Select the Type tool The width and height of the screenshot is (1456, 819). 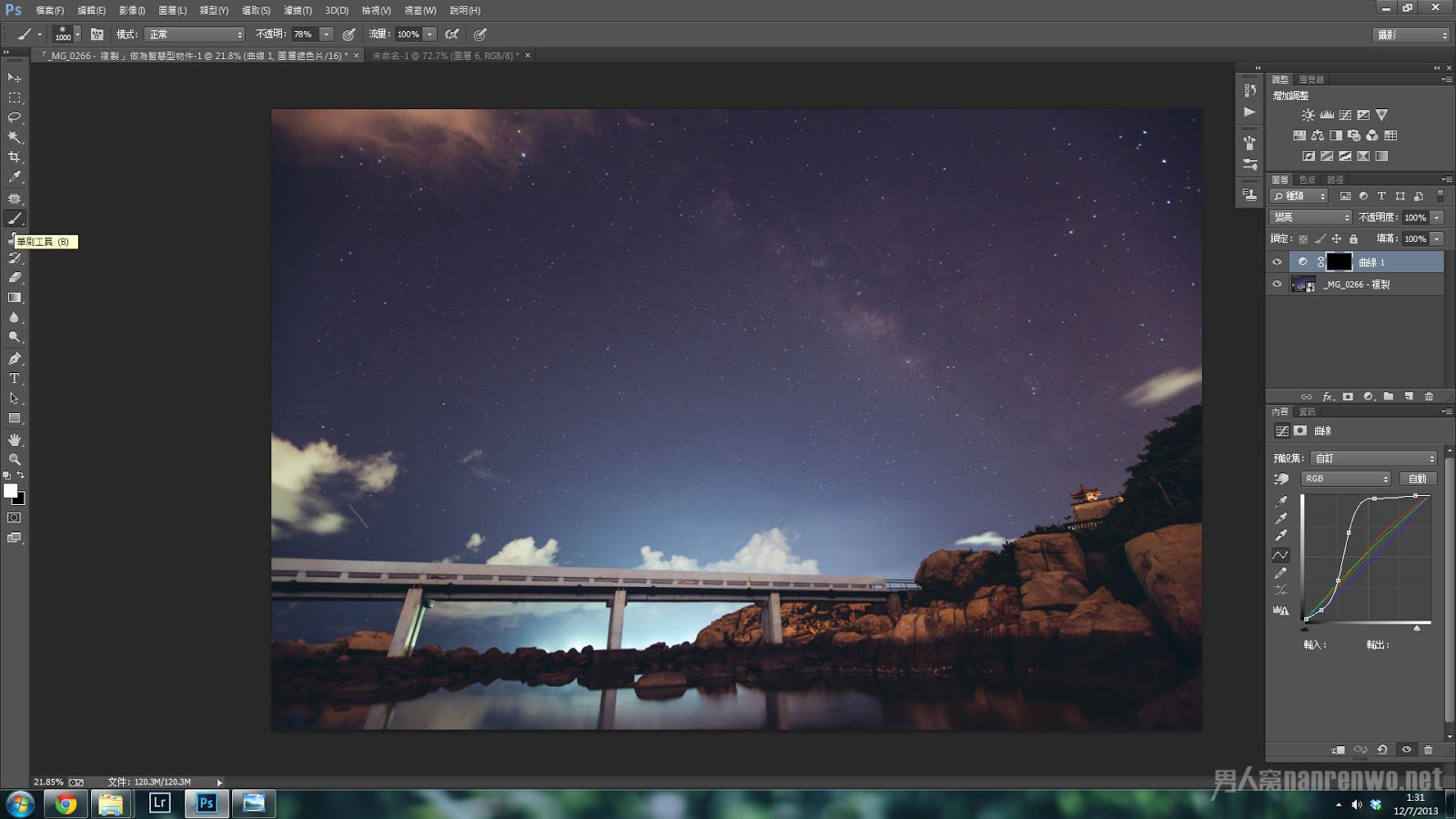pyautogui.click(x=15, y=379)
